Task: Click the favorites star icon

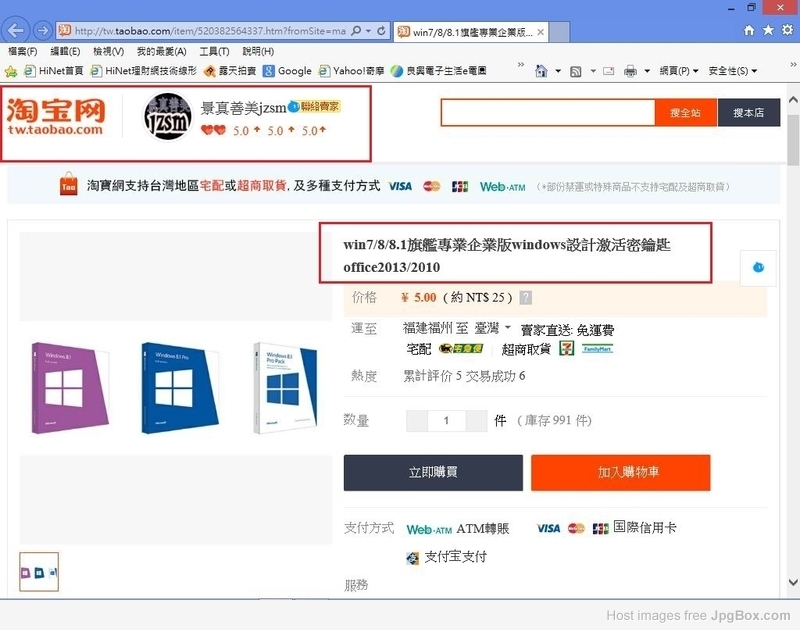Action: point(768,30)
